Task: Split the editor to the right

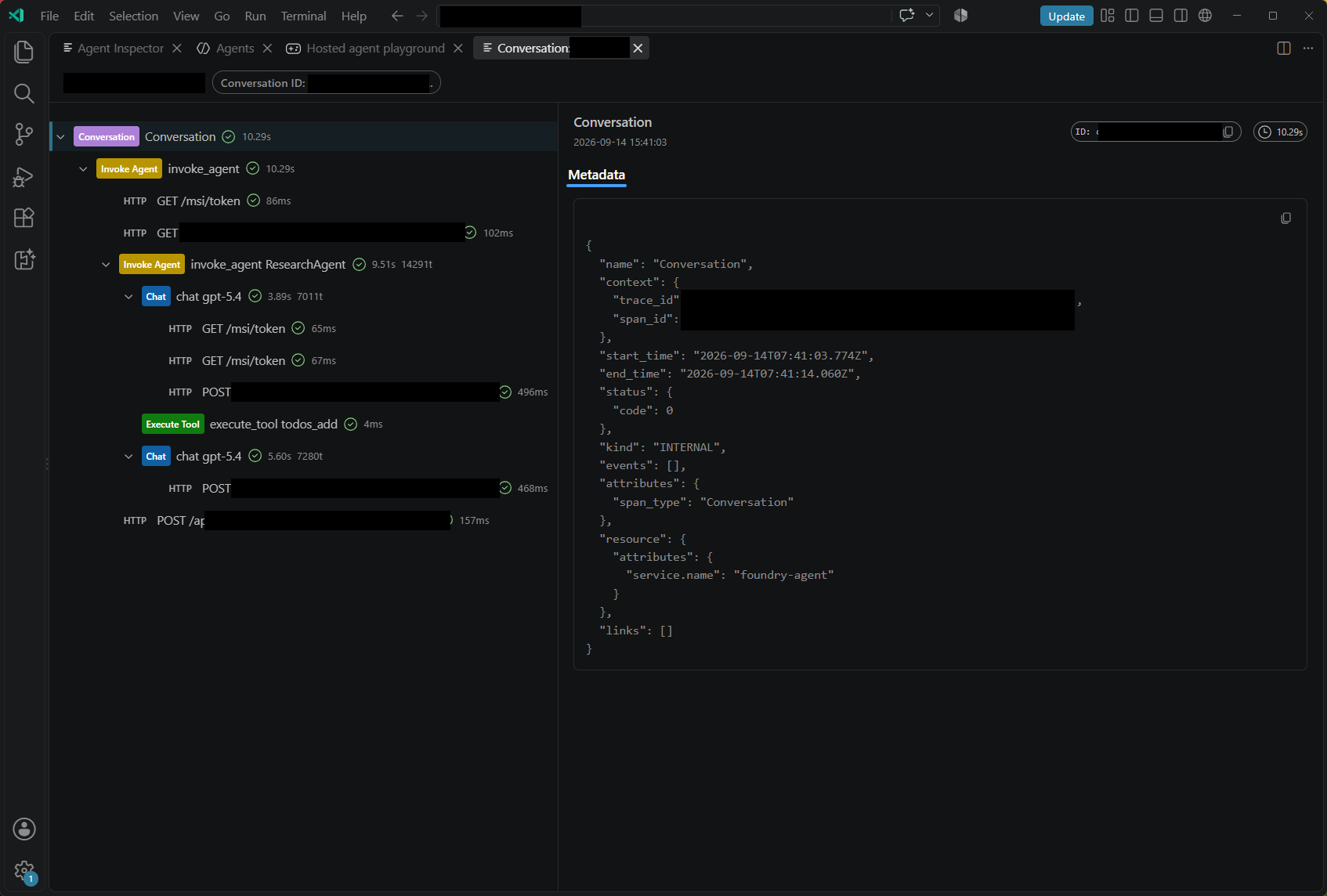Action: (1284, 49)
